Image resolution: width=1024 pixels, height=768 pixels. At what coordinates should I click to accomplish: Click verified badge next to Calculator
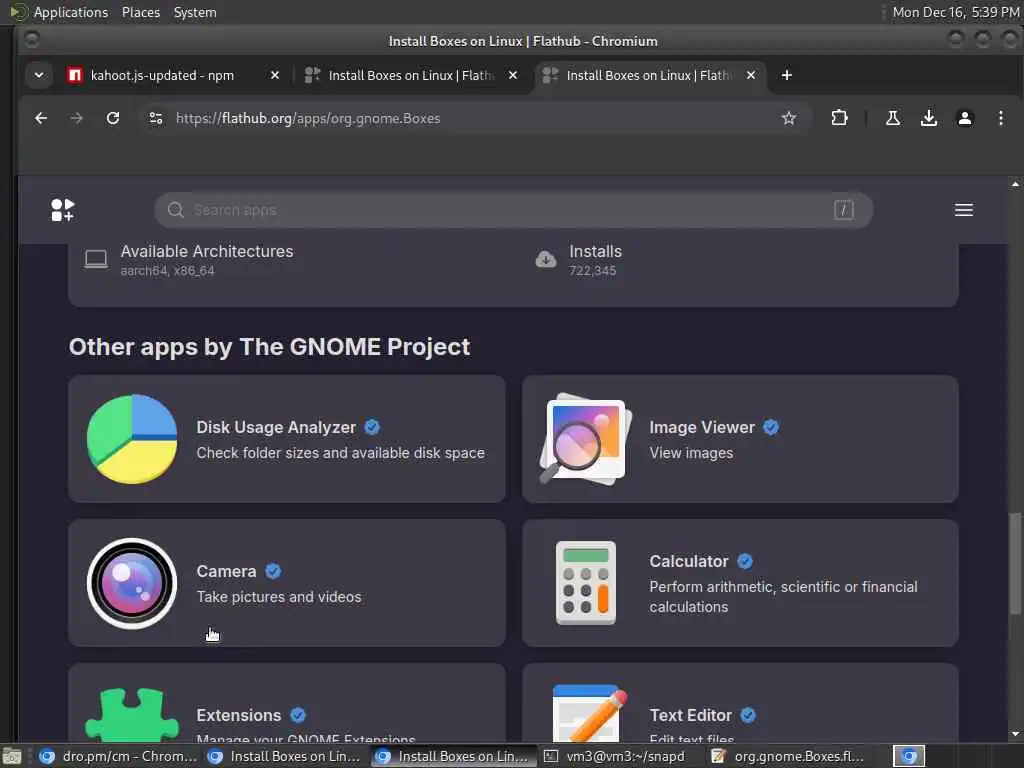[x=744, y=561]
